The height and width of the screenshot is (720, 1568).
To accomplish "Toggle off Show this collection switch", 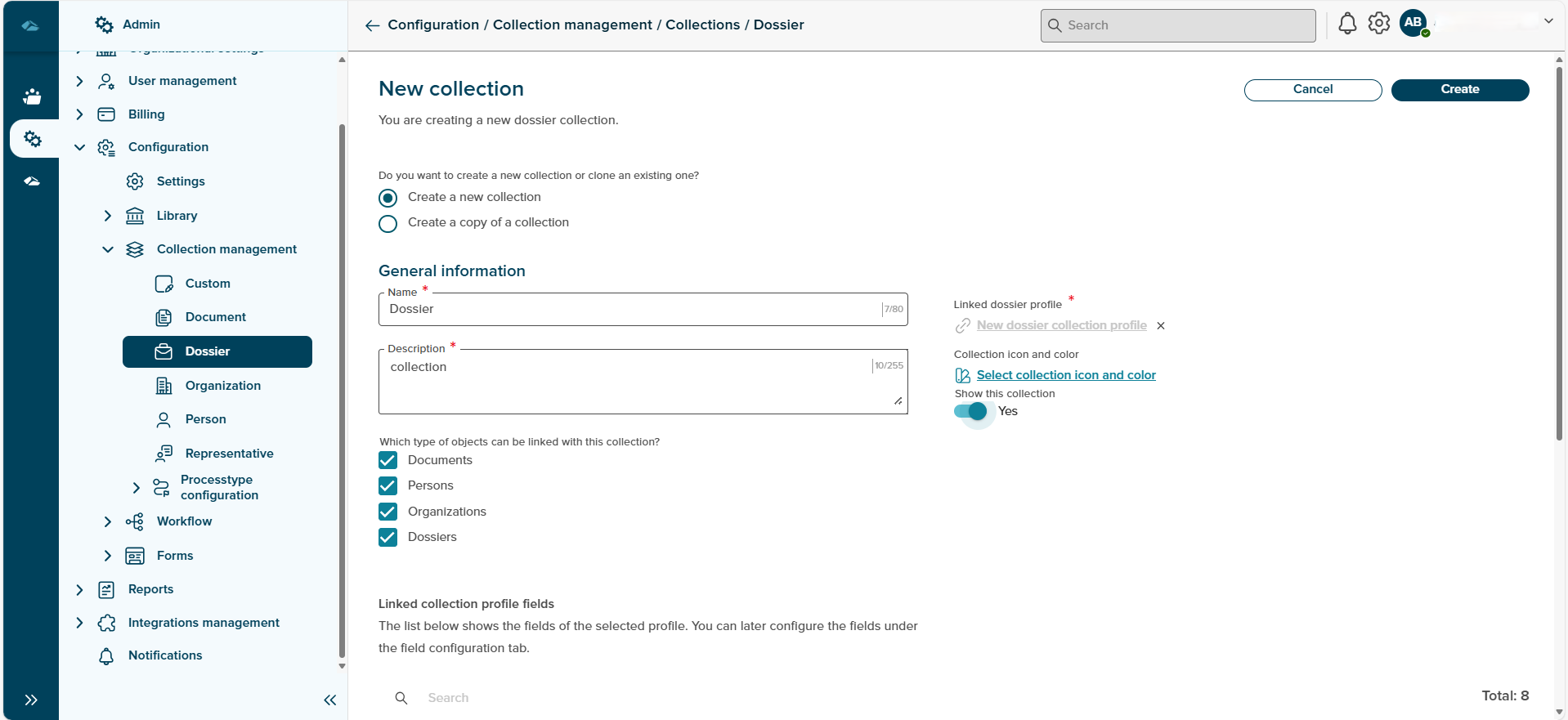I will tap(970, 412).
